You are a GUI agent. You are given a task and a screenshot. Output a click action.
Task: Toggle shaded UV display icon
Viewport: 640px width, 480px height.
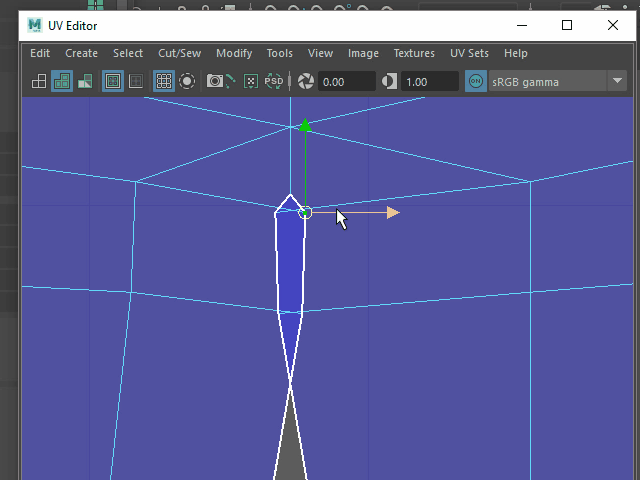pyautogui.click(x=62, y=82)
